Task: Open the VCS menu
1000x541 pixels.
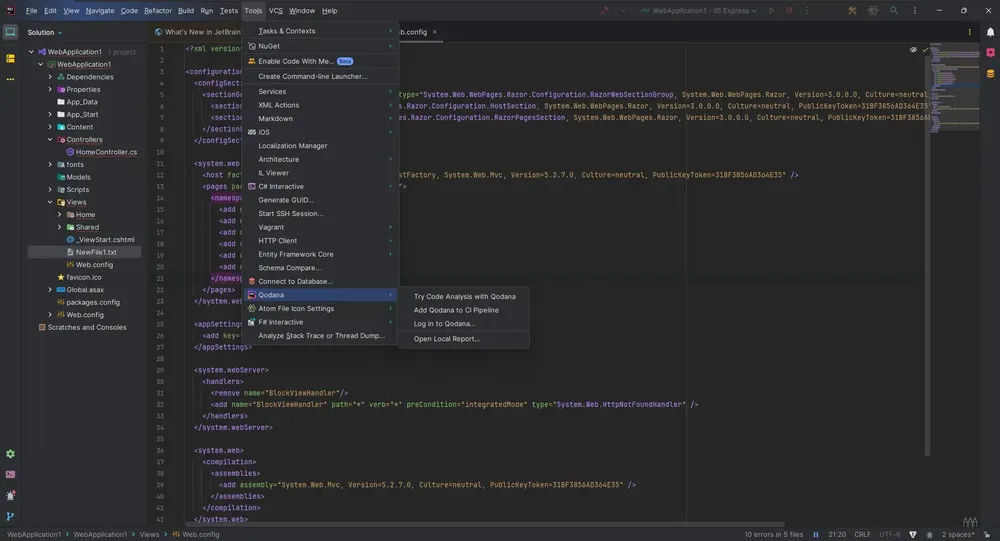Action: [276, 10]
